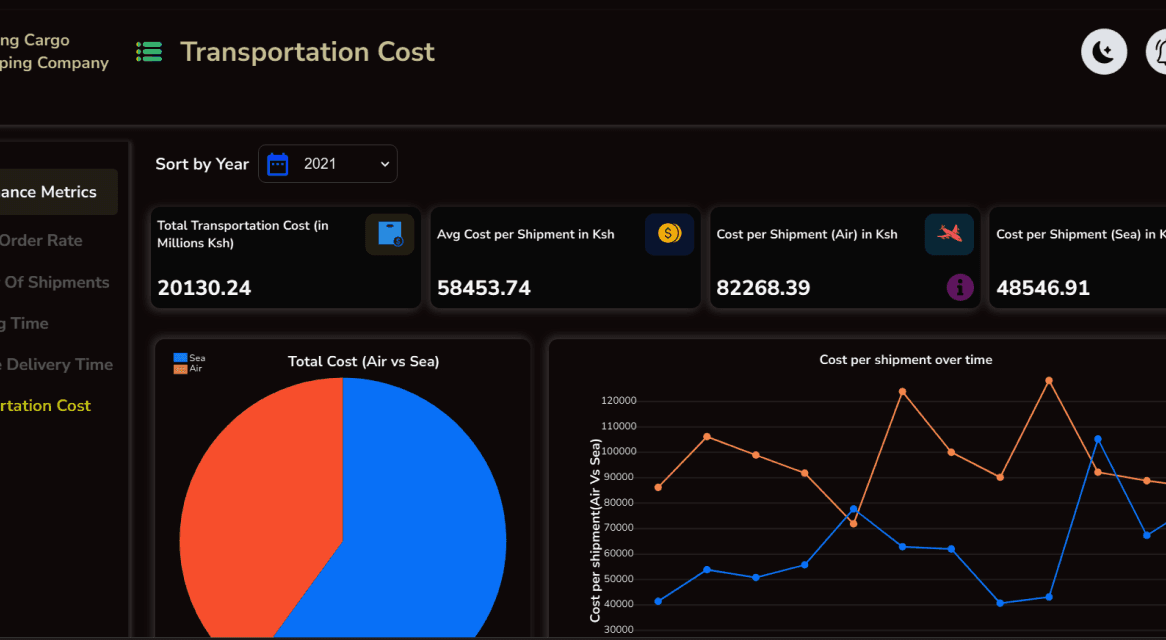The image size is (1166, 640).
Task: Click the Sea cost value 48546.91
Action: coord(1043,288)
